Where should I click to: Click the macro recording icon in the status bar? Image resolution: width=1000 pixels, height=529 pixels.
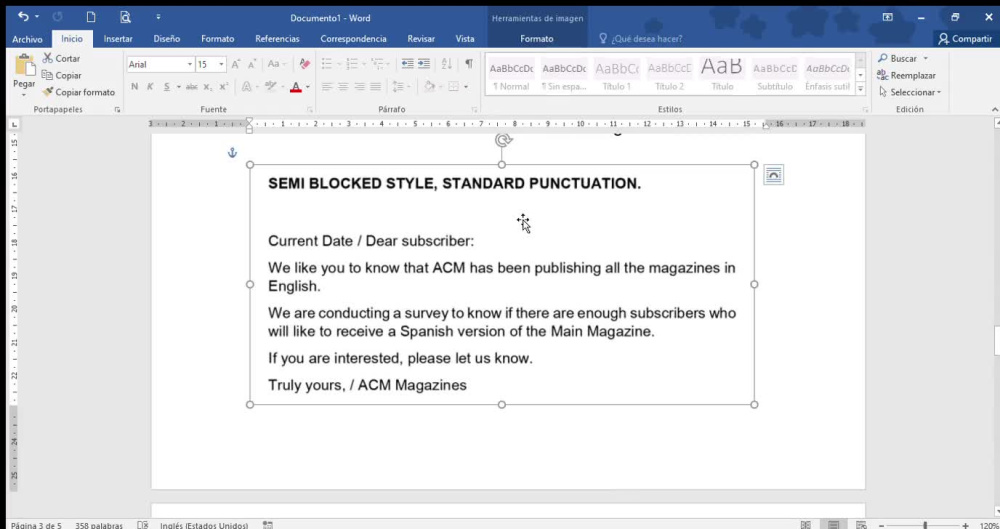(x=268, y=525)
